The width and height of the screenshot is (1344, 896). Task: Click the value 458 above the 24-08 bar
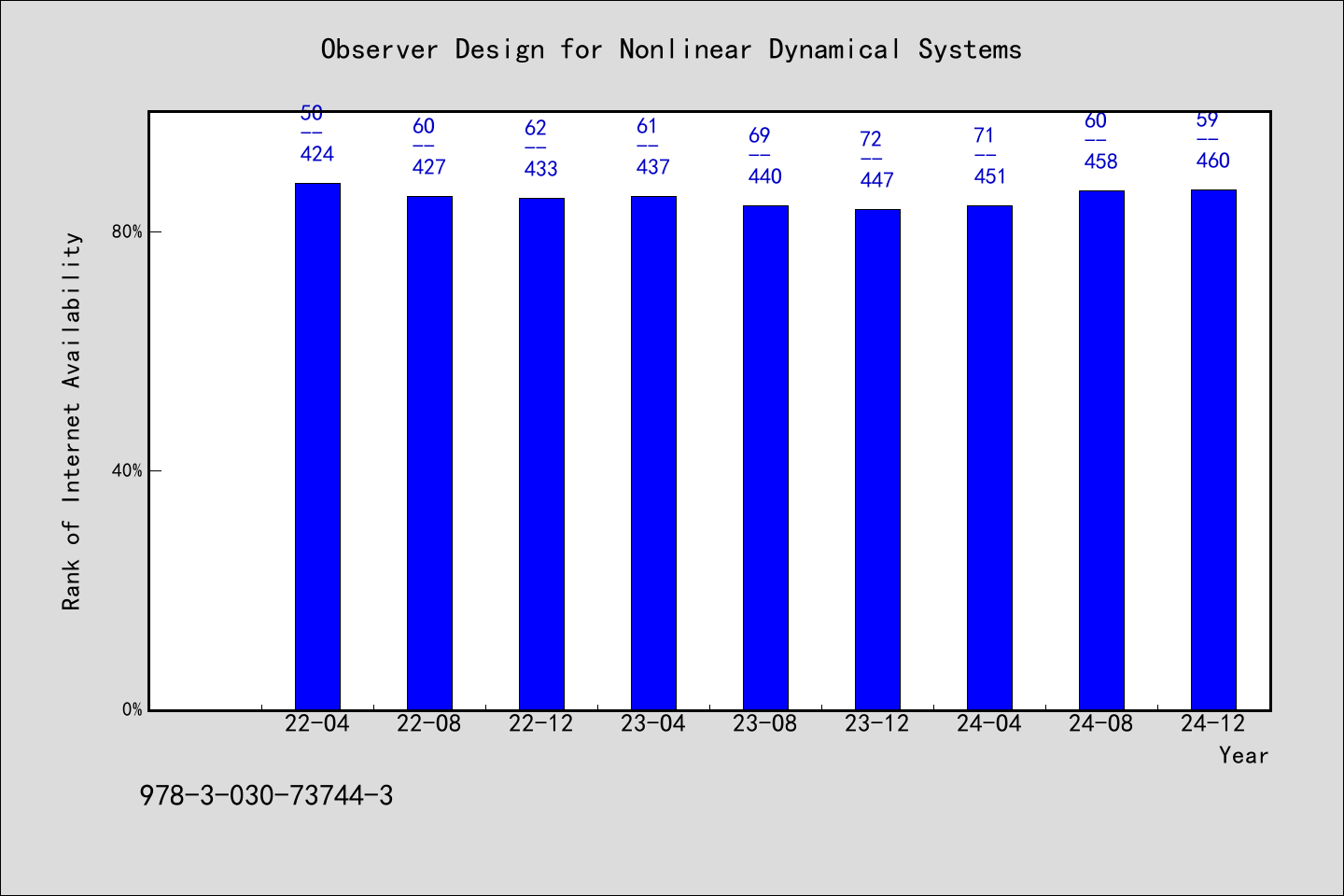[x=1101, y=161]
